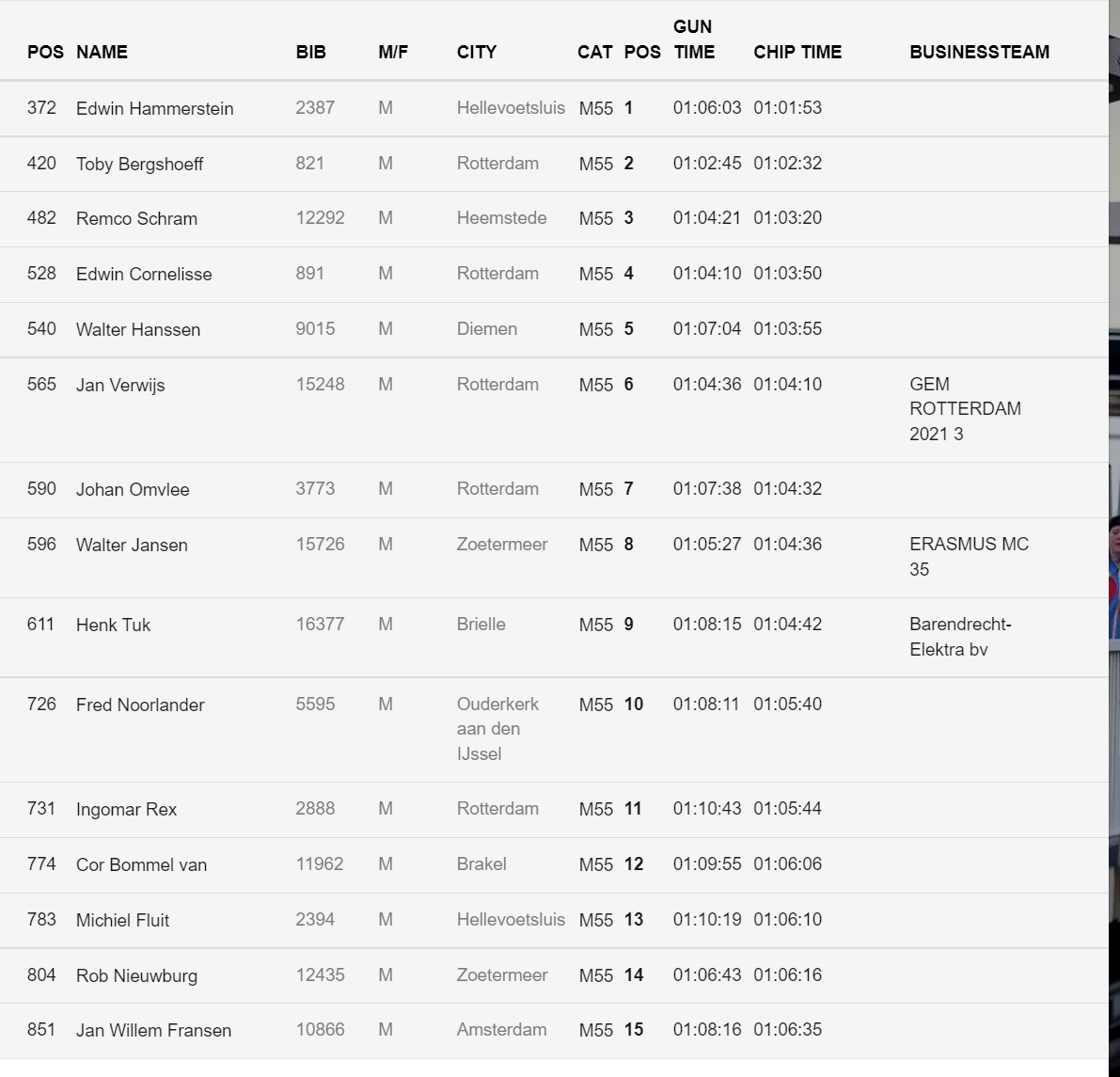Click chip time 01:01:53
The image size is (1120, 1077).
(x=787, y=108)
